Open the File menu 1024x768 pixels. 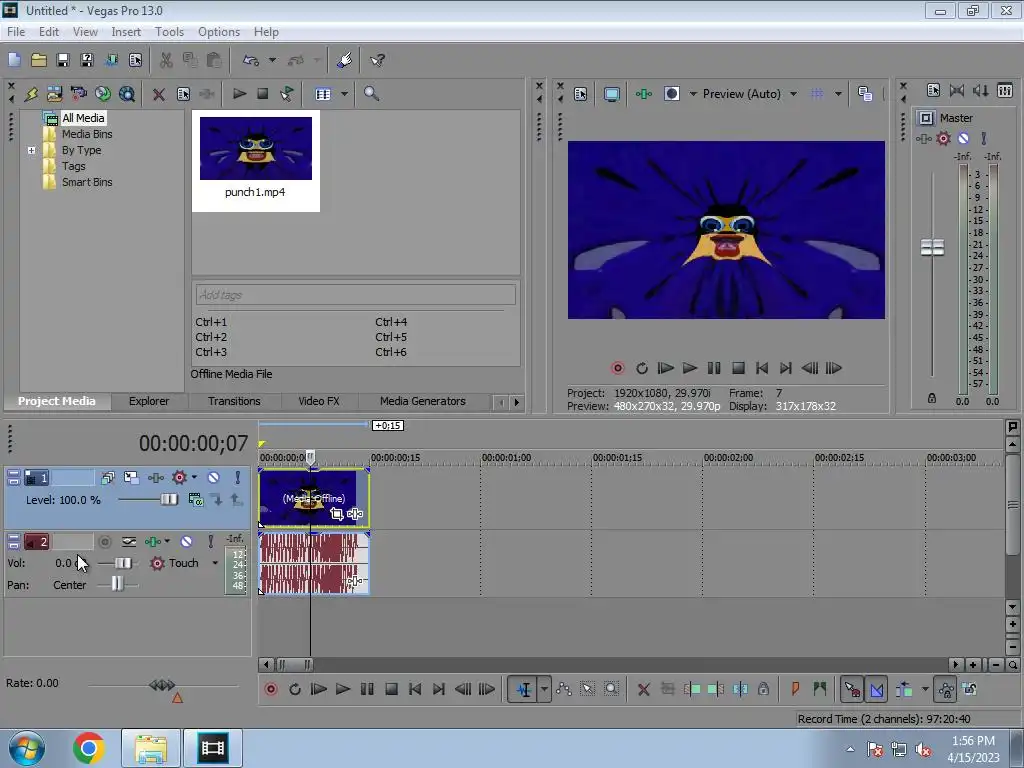tap(16, 31)
